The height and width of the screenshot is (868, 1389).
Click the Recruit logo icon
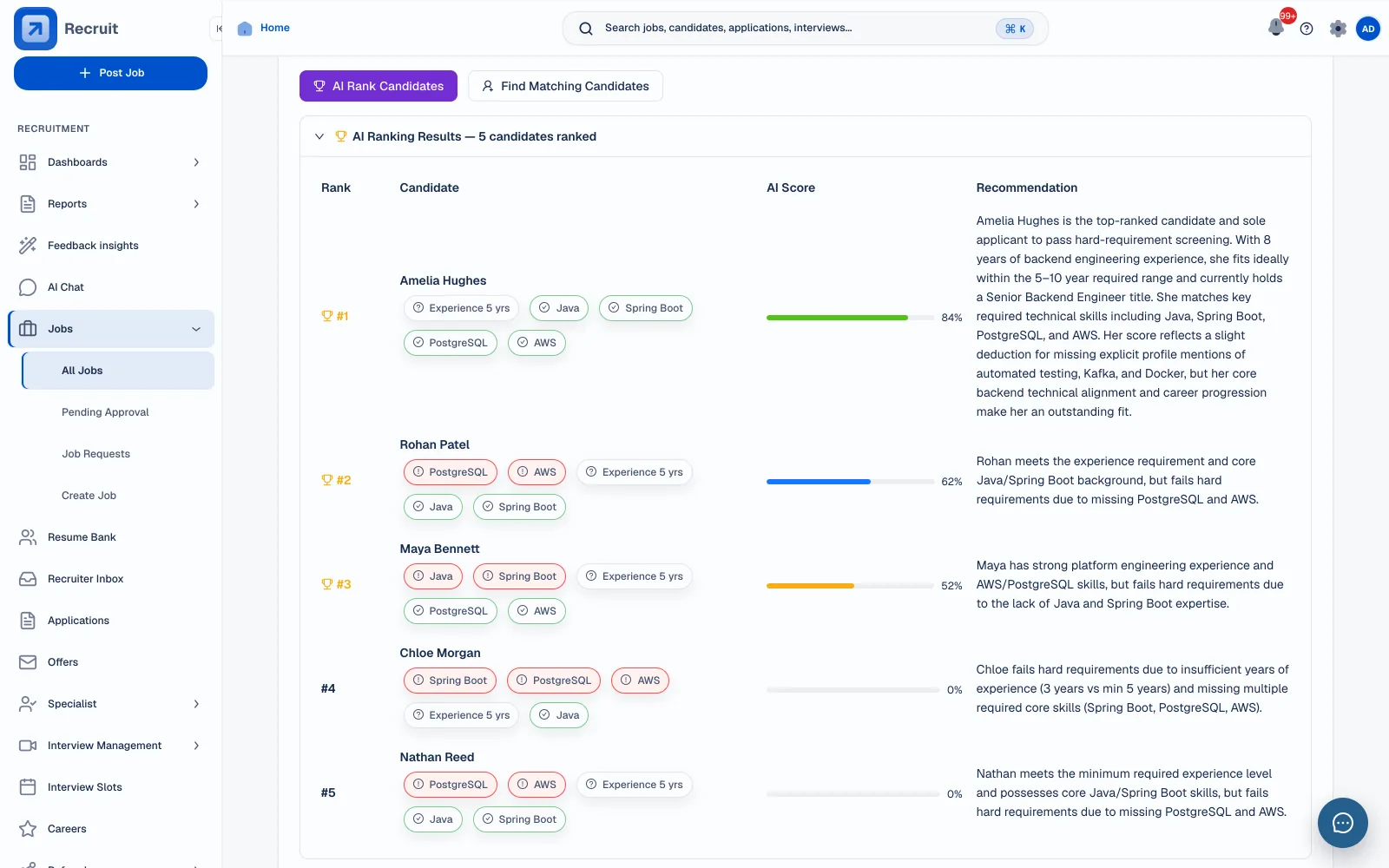(x=36, y=29)
